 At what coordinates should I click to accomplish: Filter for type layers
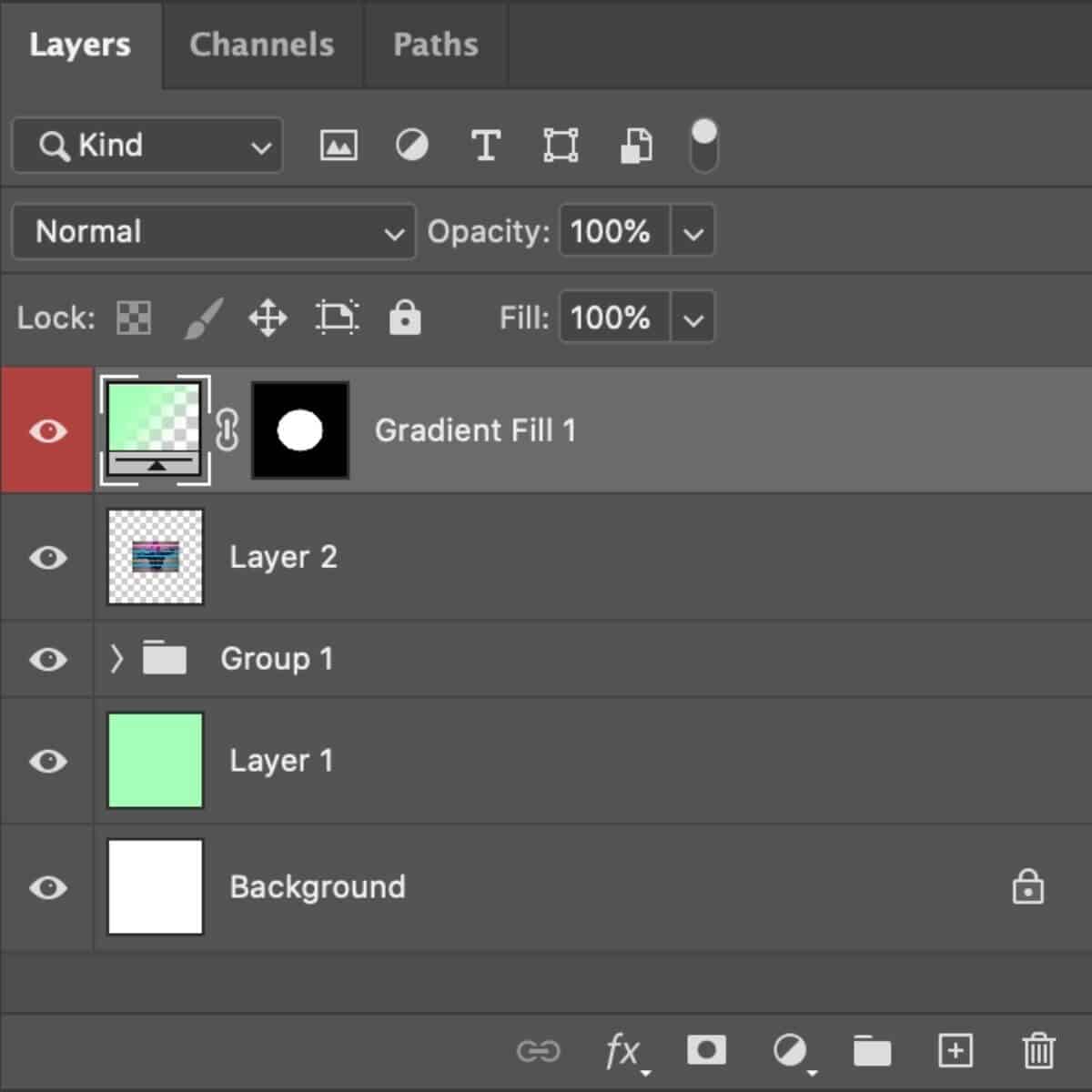486,145
